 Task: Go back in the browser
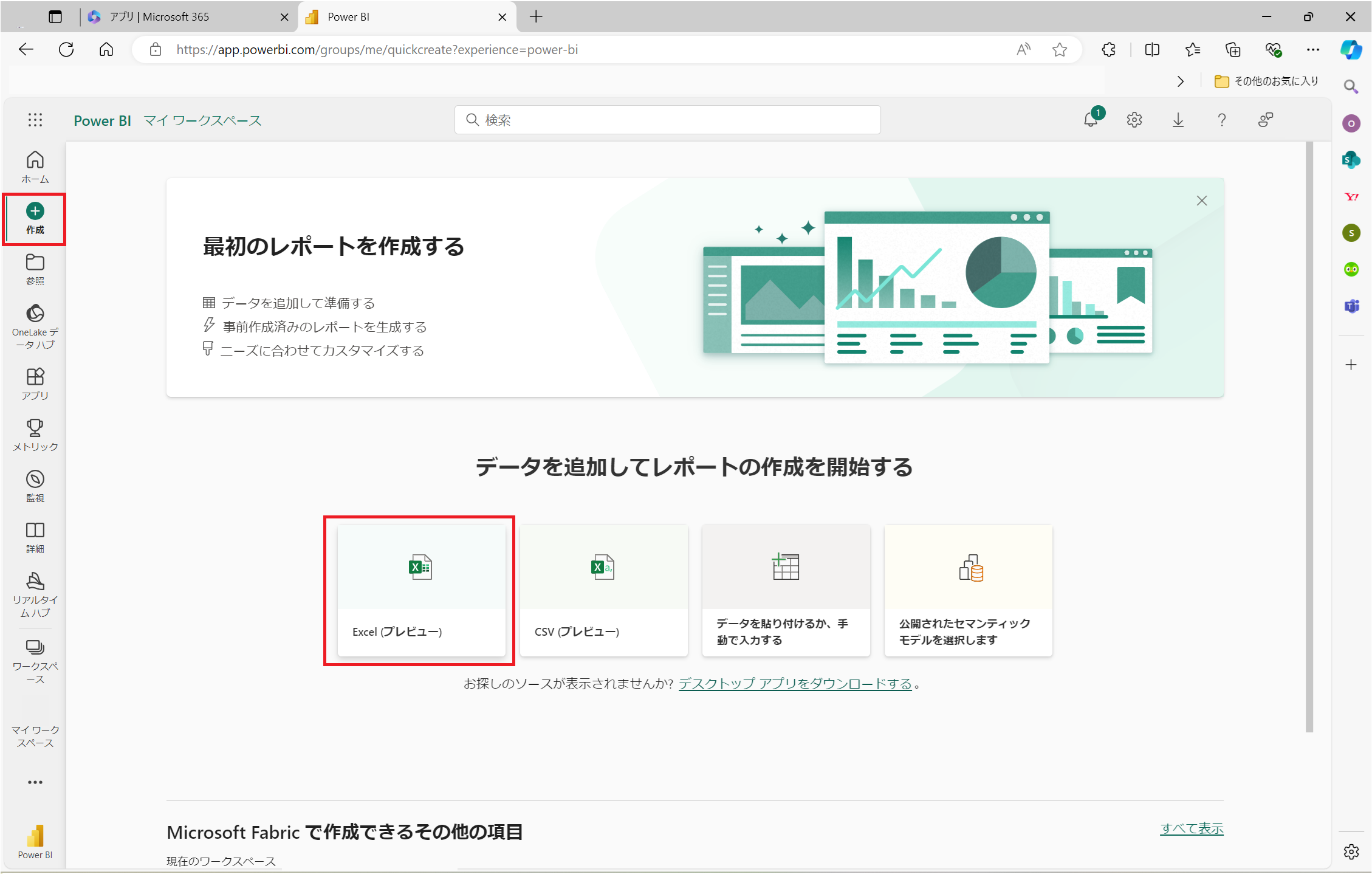click(x=26, y=50)
